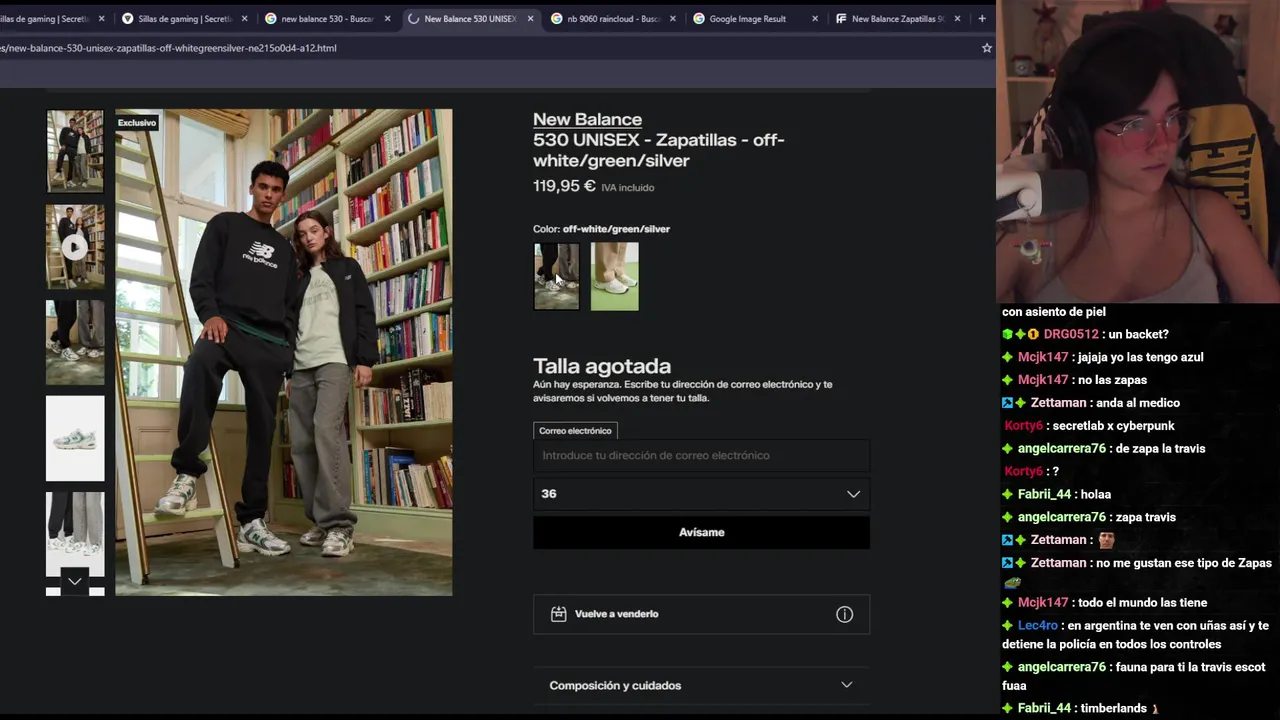Close the 'Google Image Result' tab

tap(815, 18)
